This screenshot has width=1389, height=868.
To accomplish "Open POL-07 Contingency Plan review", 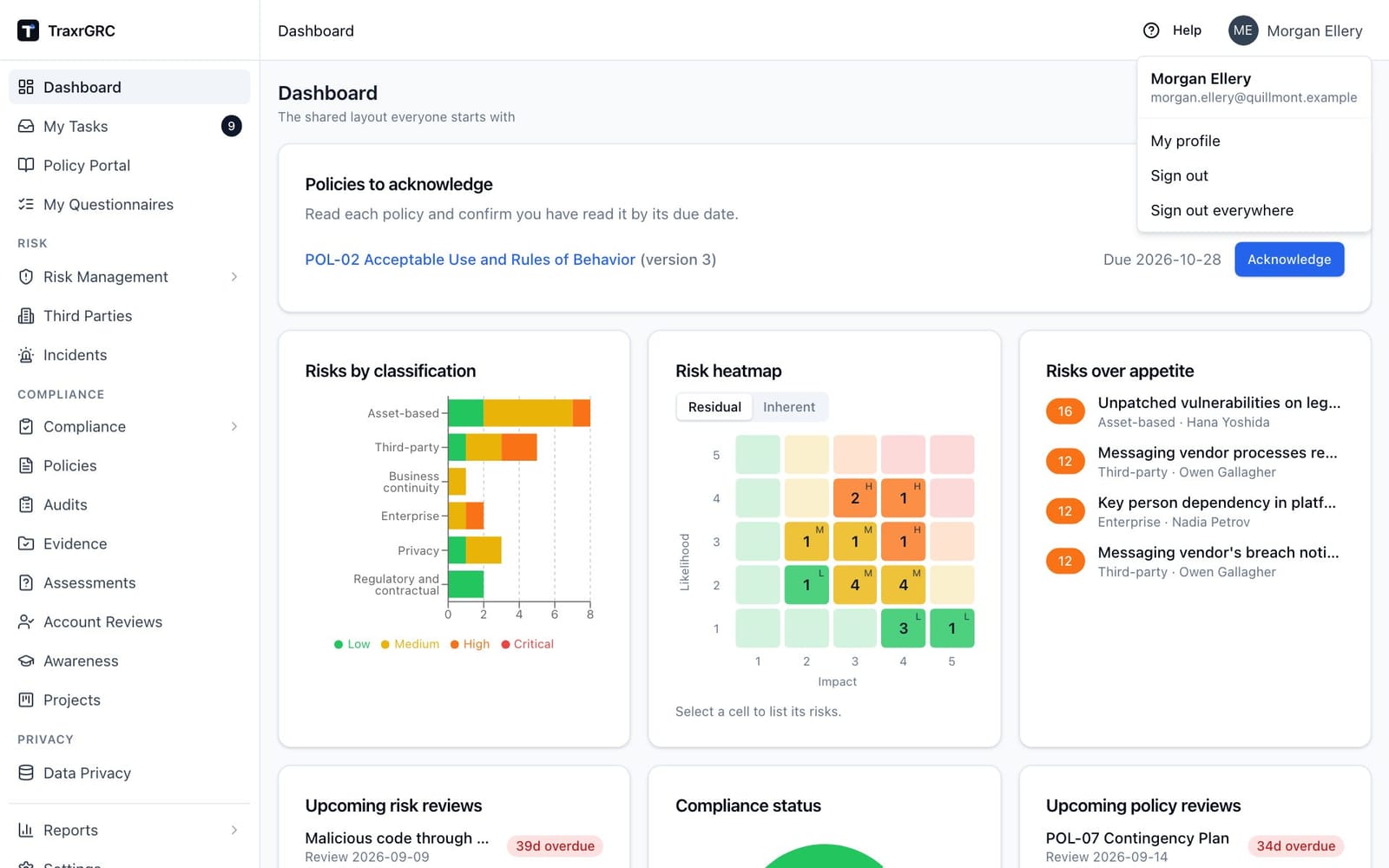I will (x=1137, y=838).
